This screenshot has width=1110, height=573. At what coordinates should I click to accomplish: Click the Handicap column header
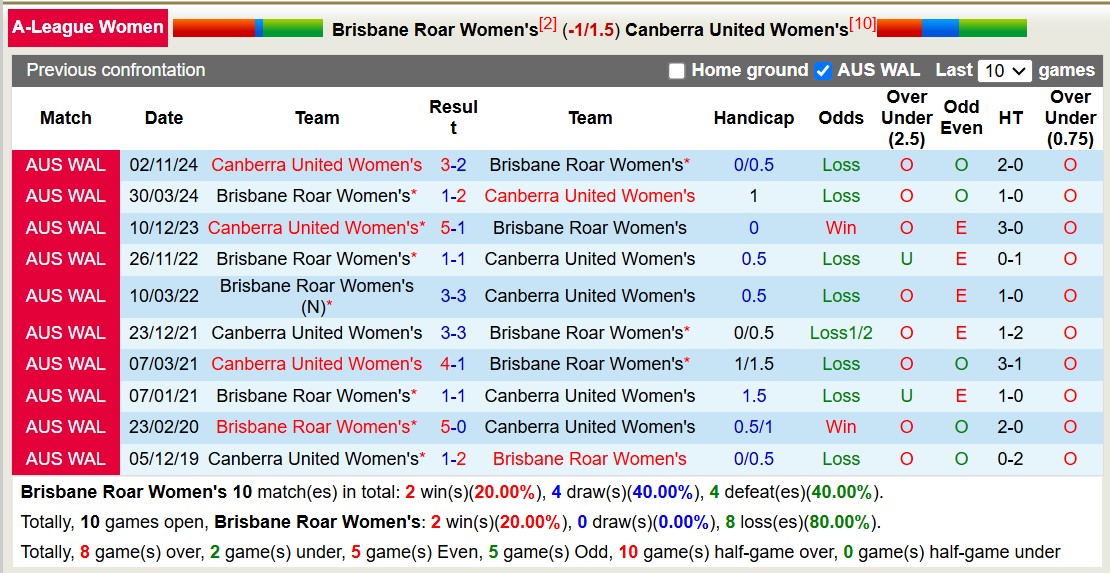[x=754, y=118]
